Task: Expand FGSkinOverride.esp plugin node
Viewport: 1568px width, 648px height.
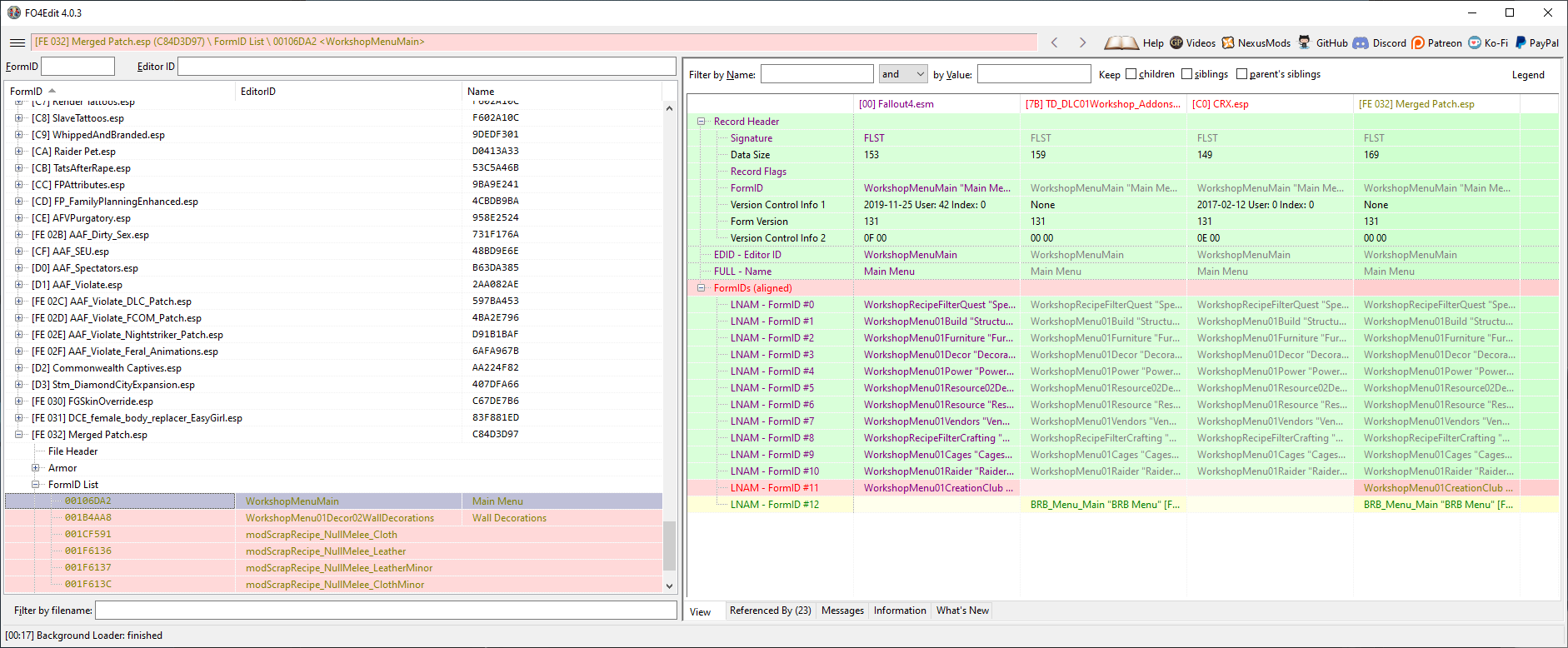Action: pyautogui.click(x=19, y=401)
